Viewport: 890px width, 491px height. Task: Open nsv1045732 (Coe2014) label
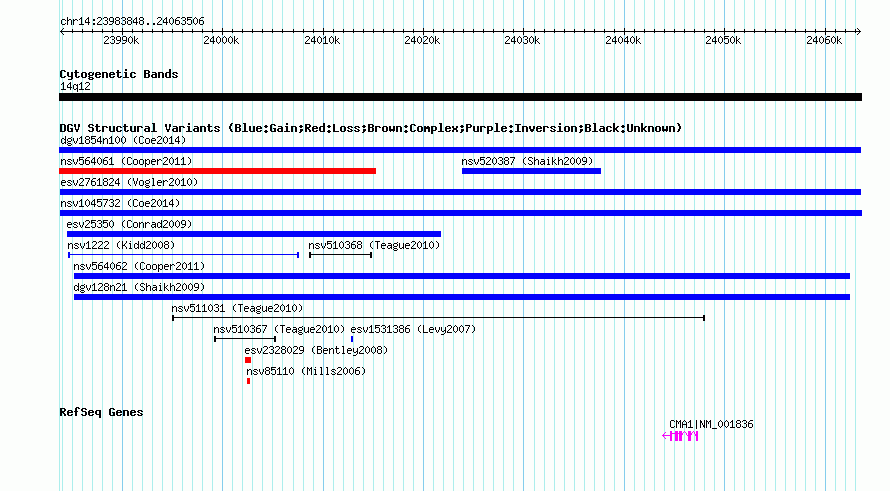(x=120, y=203)
